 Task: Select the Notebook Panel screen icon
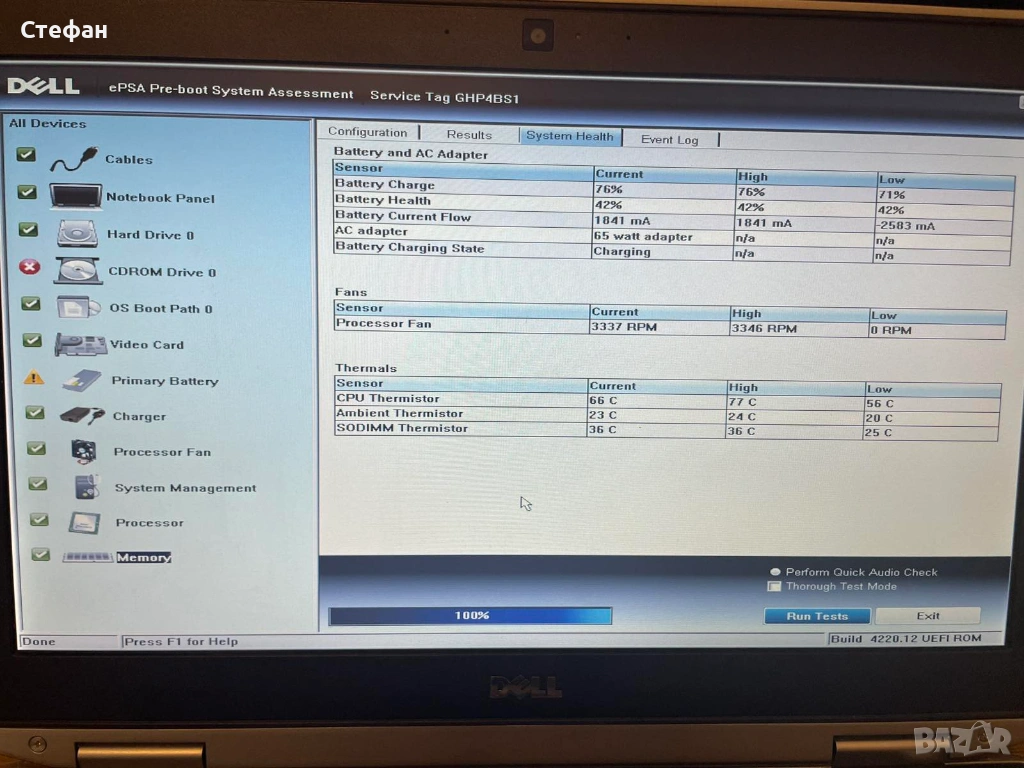point(76,197)
